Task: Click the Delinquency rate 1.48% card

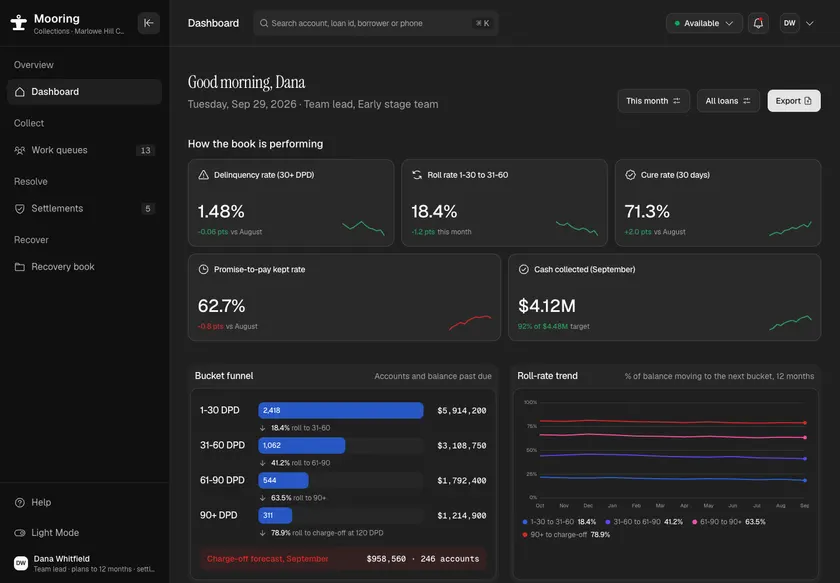Action: pos(291,203)
